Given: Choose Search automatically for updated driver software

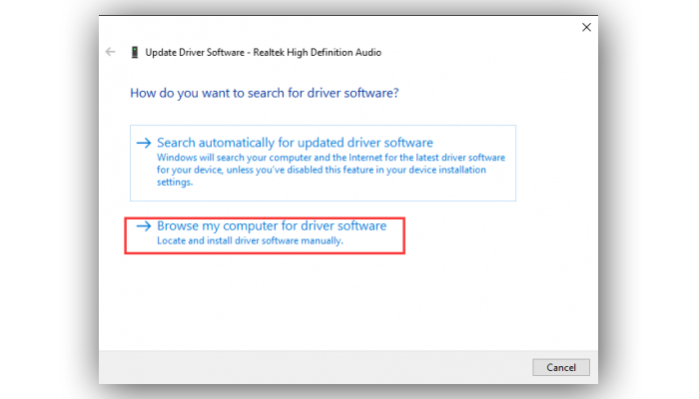Looking at the screenshot, I should pos(323,163).
